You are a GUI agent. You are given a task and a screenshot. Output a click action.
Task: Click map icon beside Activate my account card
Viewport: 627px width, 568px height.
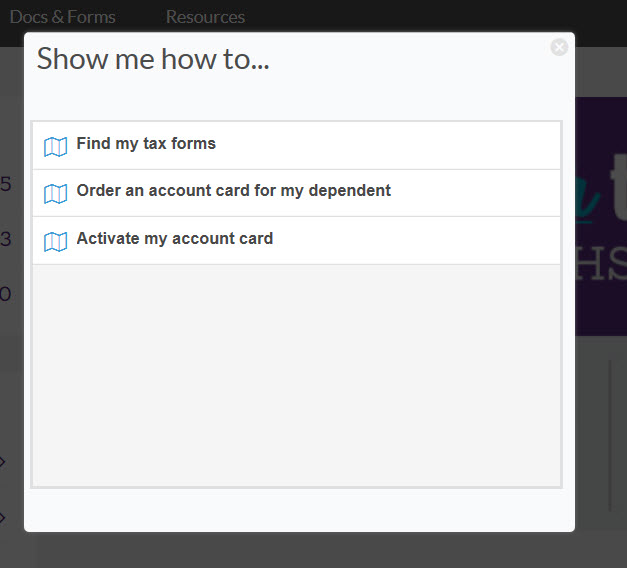point(56,242)
